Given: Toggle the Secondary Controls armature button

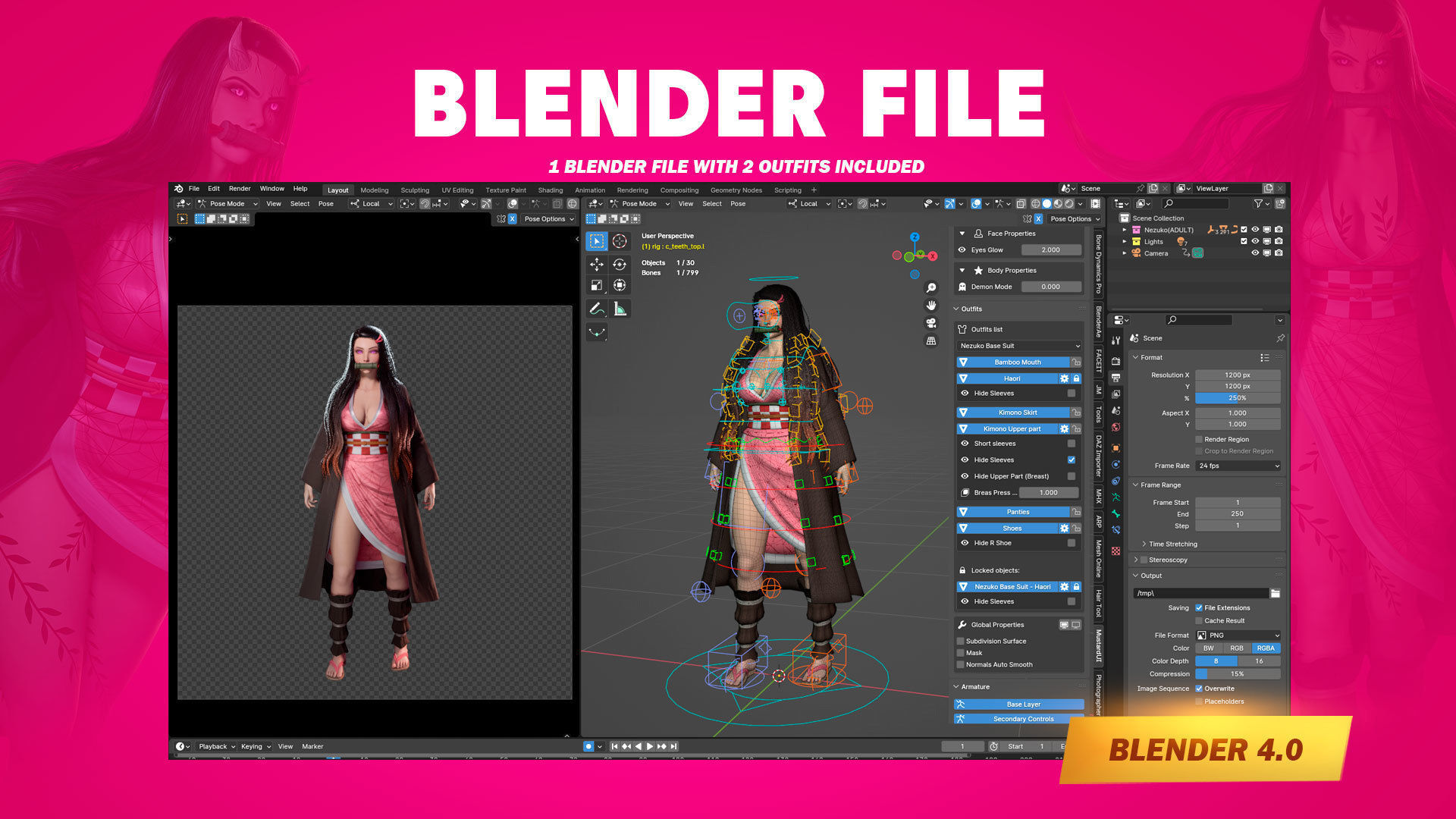Looking at the screenshot, I should point(1019,719).
